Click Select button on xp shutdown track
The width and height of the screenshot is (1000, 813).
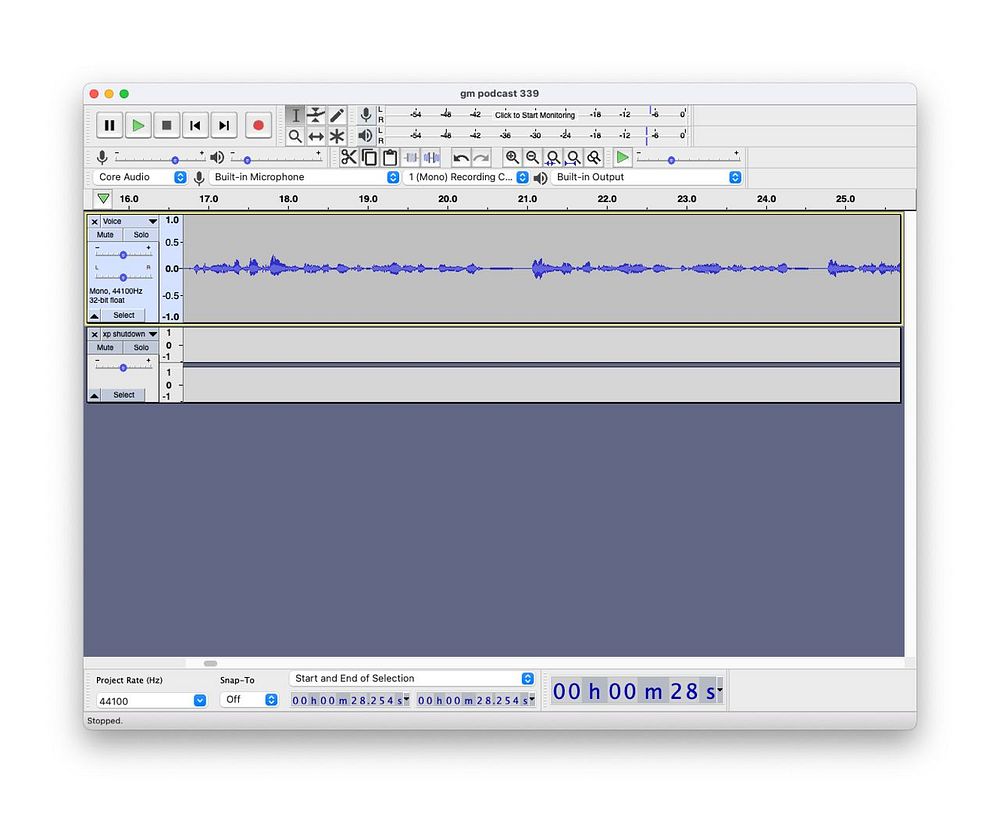coord(123,395)
